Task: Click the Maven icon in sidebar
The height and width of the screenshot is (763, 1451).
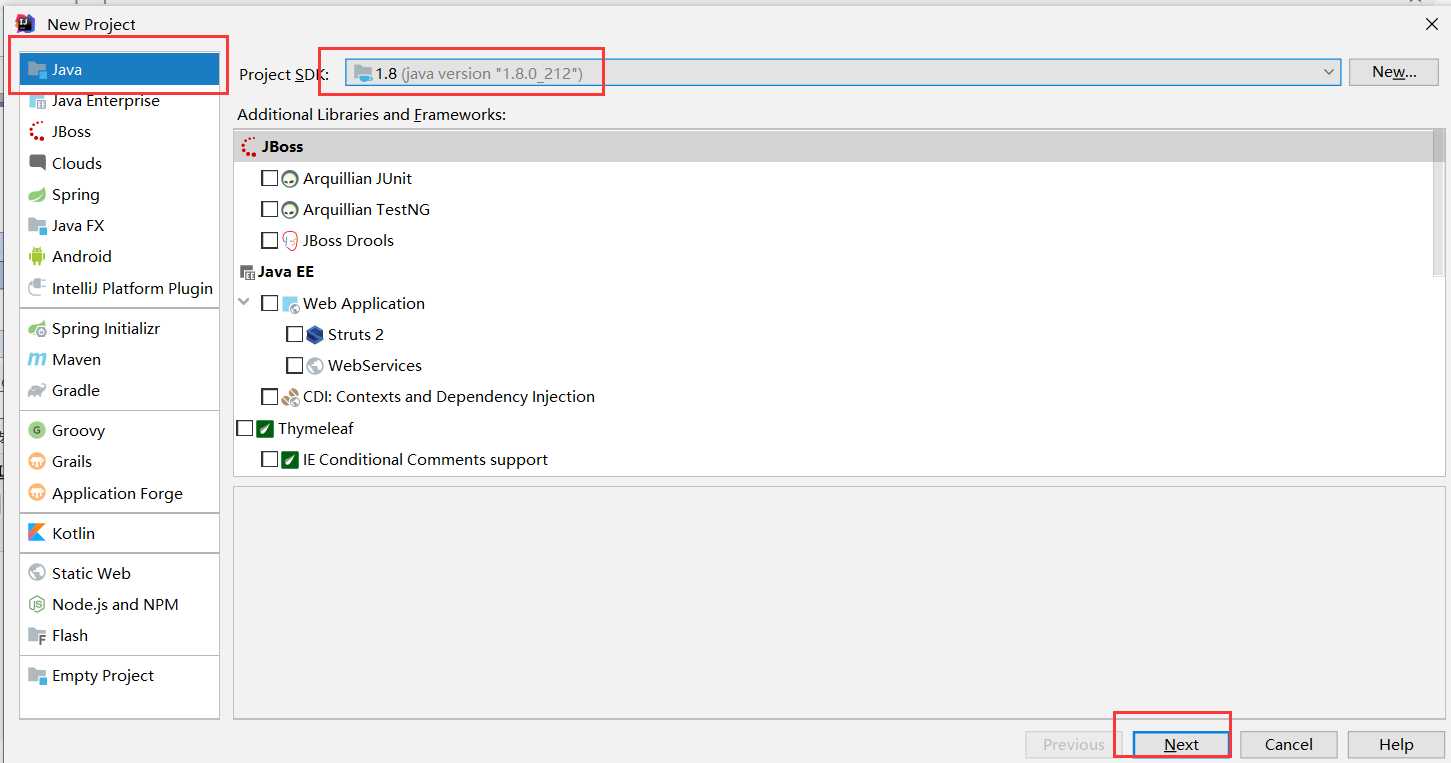Action: point(37,360)
